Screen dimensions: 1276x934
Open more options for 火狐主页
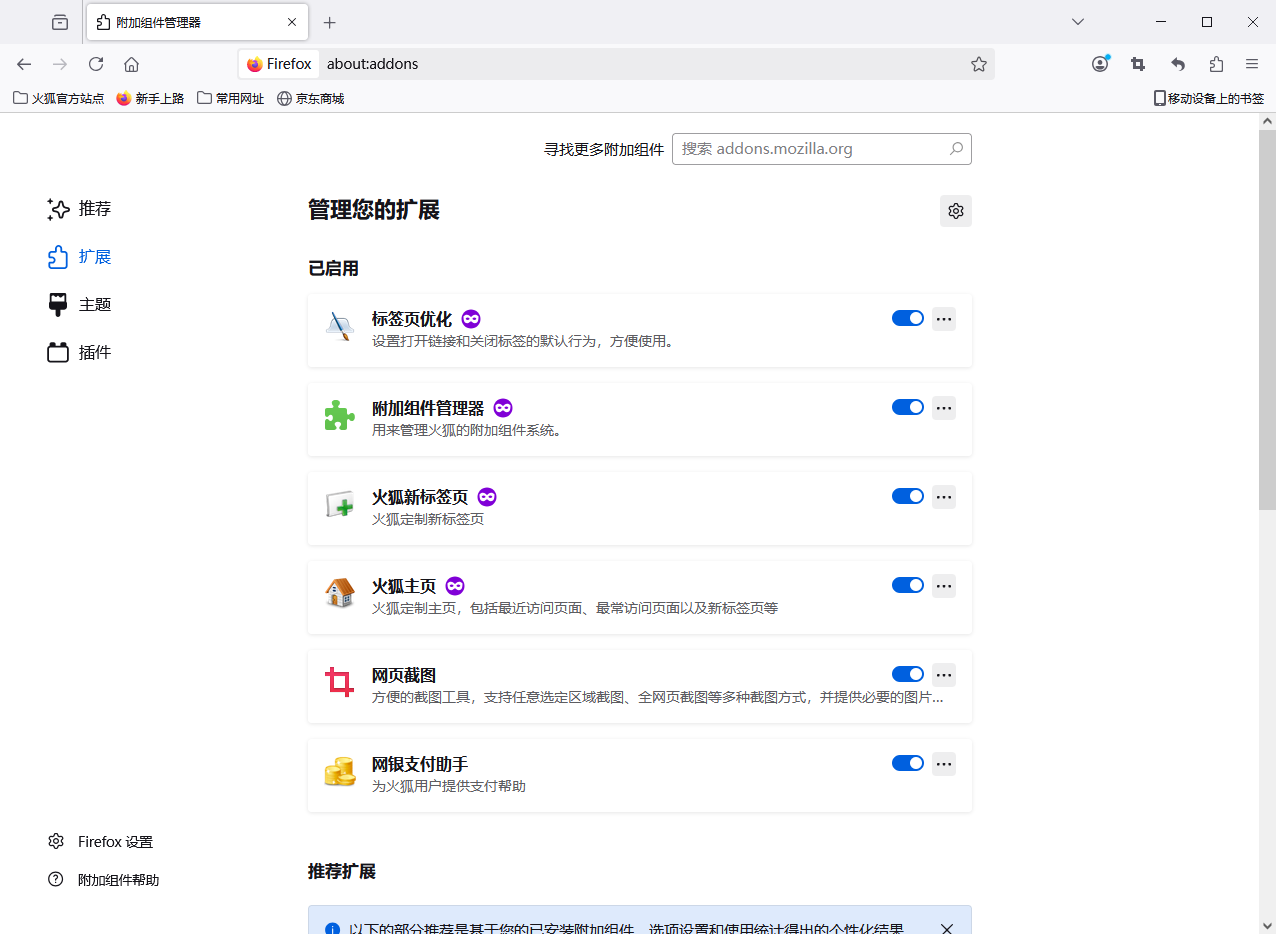944,586
